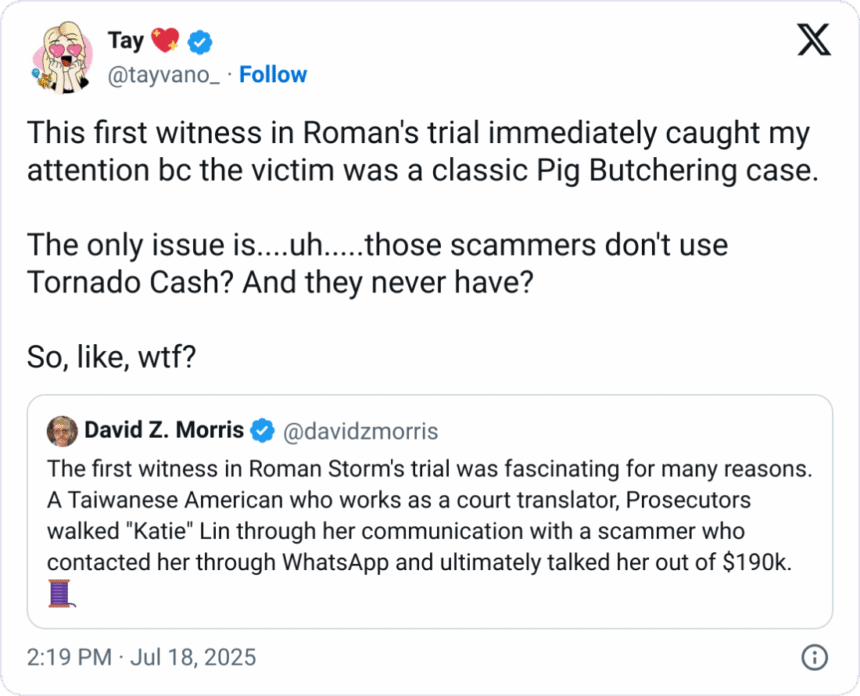Image resolution: width=860 pixels, height=696 pixels.
Task: Click the @davidzmorris handle
Action: [x=361, y=431]
